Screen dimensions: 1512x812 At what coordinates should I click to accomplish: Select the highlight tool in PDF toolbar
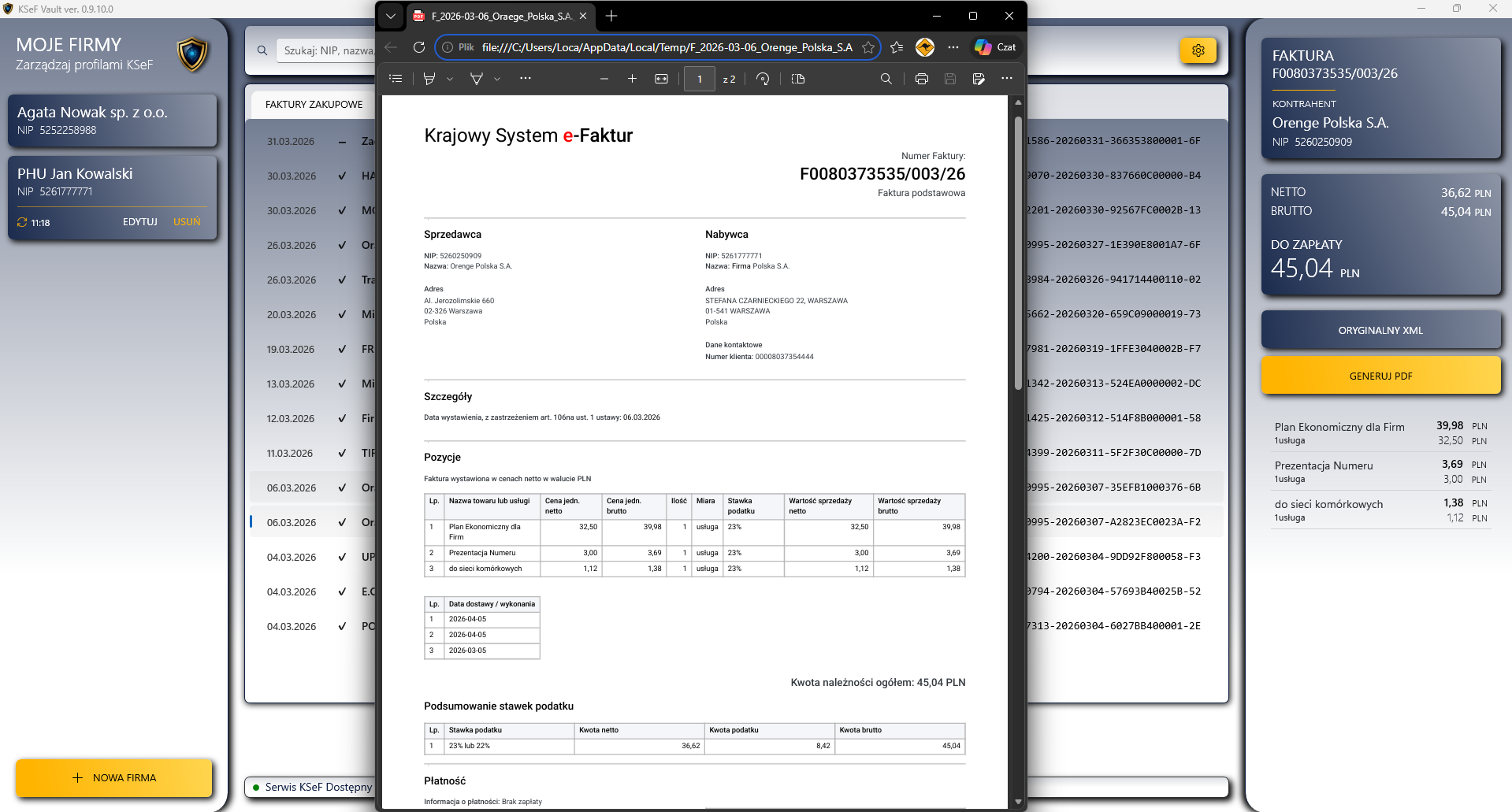click(429, 79)
